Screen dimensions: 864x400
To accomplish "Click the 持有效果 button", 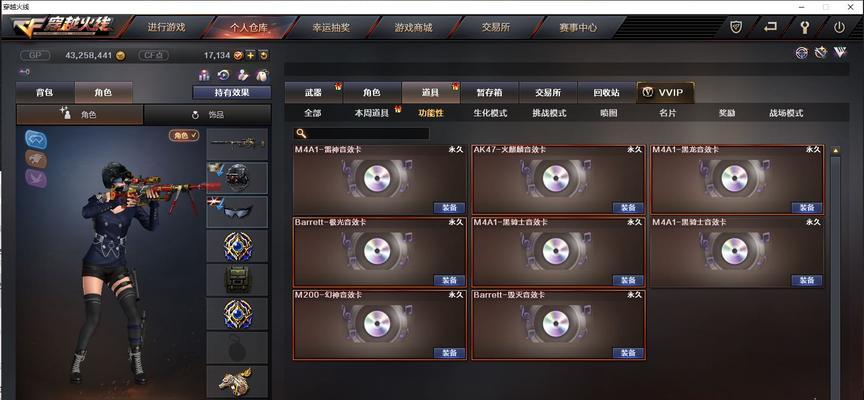I will click(x=231, y=93).
